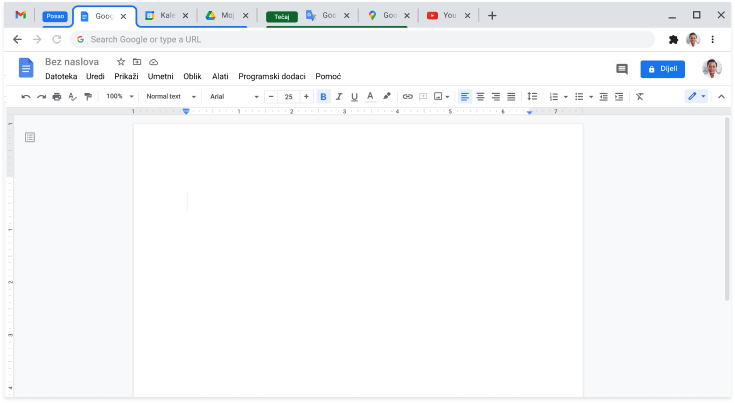Open the Umetni menu
Viewport: 735px width, 403px height.
point(160,76)
